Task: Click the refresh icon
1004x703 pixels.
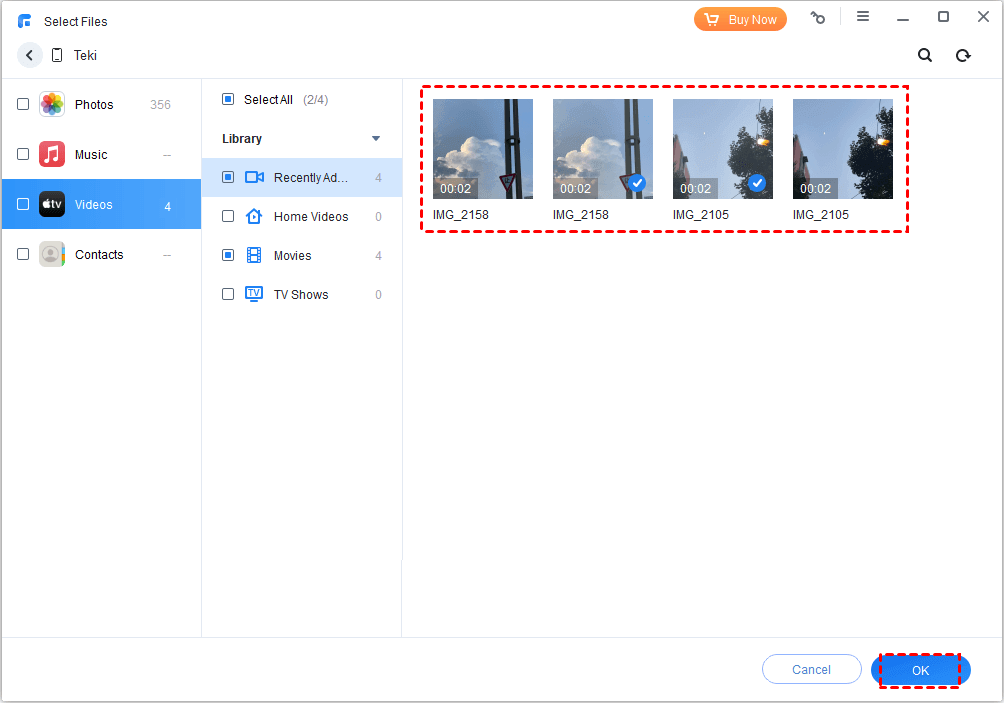Action: 963,56
